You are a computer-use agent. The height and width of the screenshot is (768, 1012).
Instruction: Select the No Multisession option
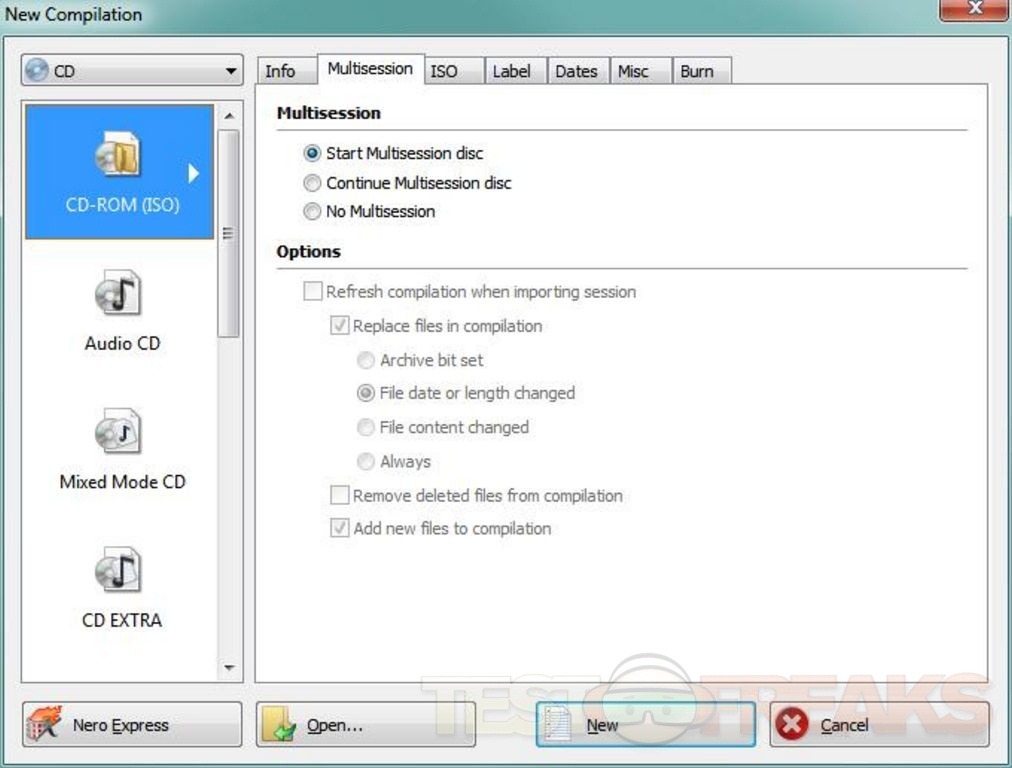(x=312, y=212)
